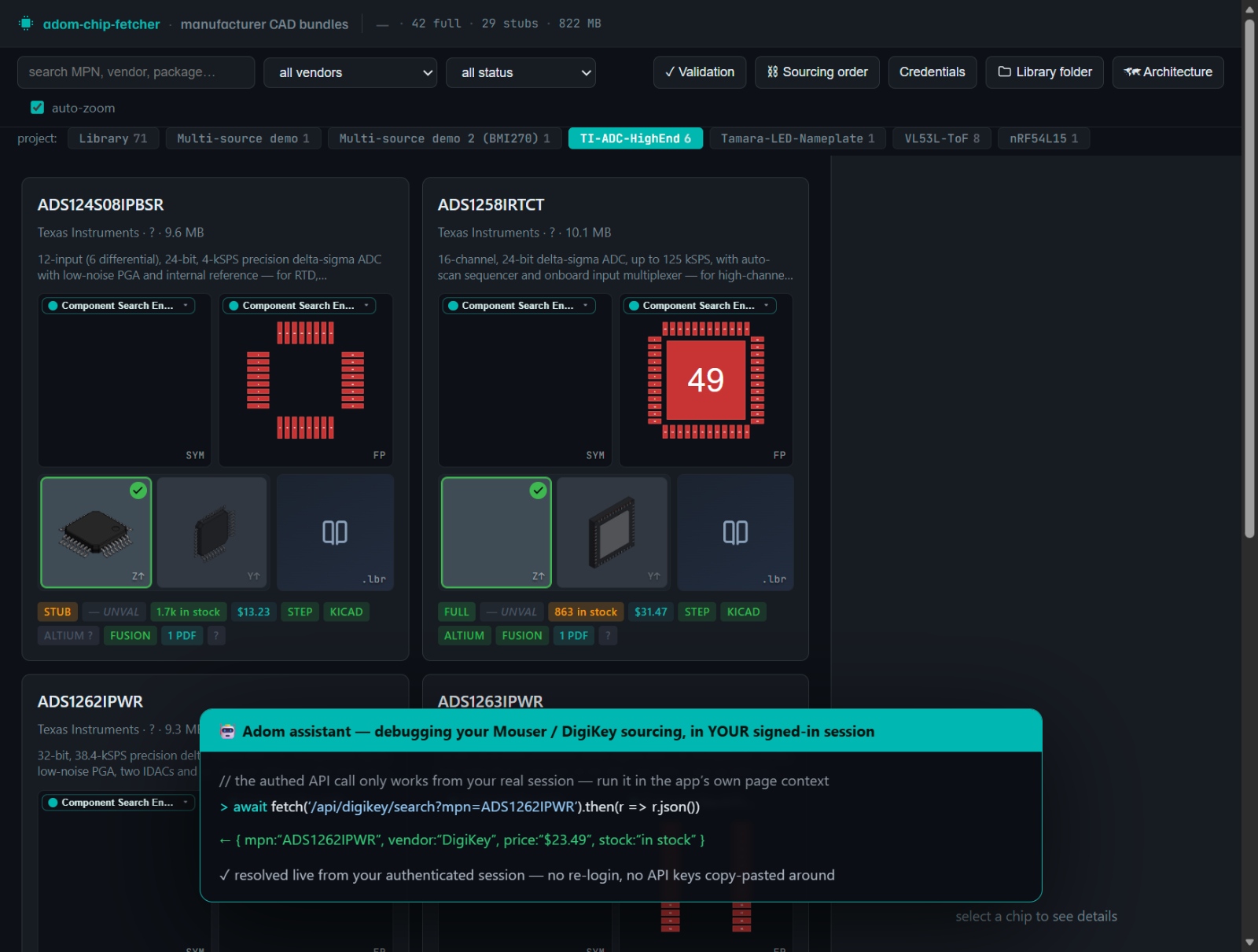
Task: Click the KICAD badge on ADS1258IRTCT
Action: [x=743, y=612]
